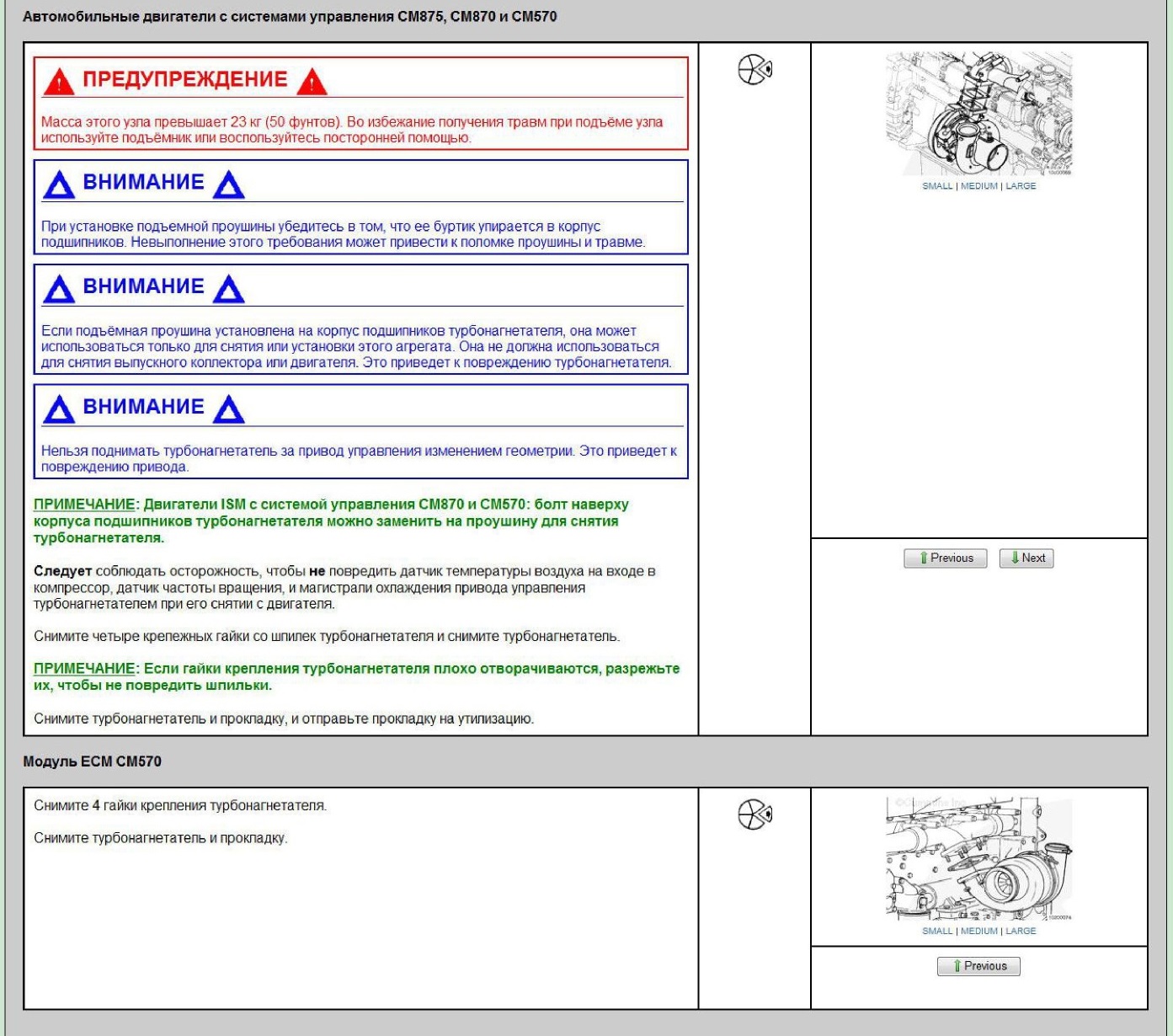Viewport: 1173px width, 1036px height.
Task: Click the blue triangle after ВНИМАНИЕ in the geometry actuator caution
Action: [x=229, y=409]
